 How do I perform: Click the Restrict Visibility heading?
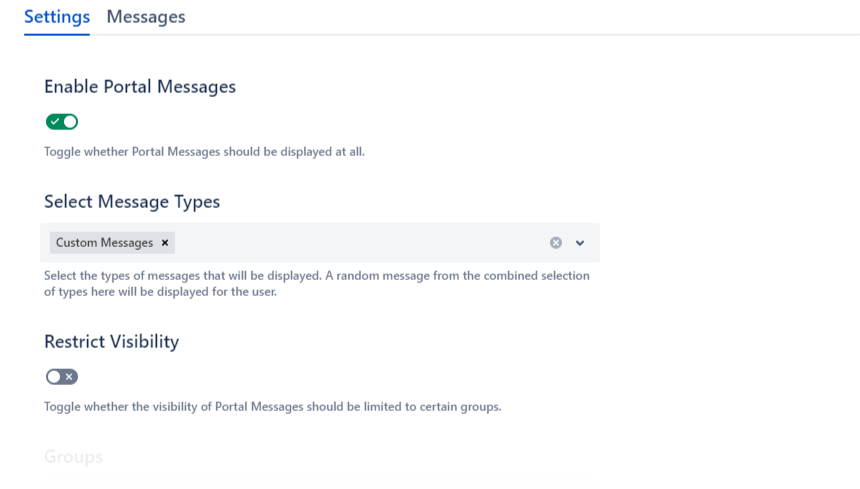pyautogui.click(x=112, y=342)
